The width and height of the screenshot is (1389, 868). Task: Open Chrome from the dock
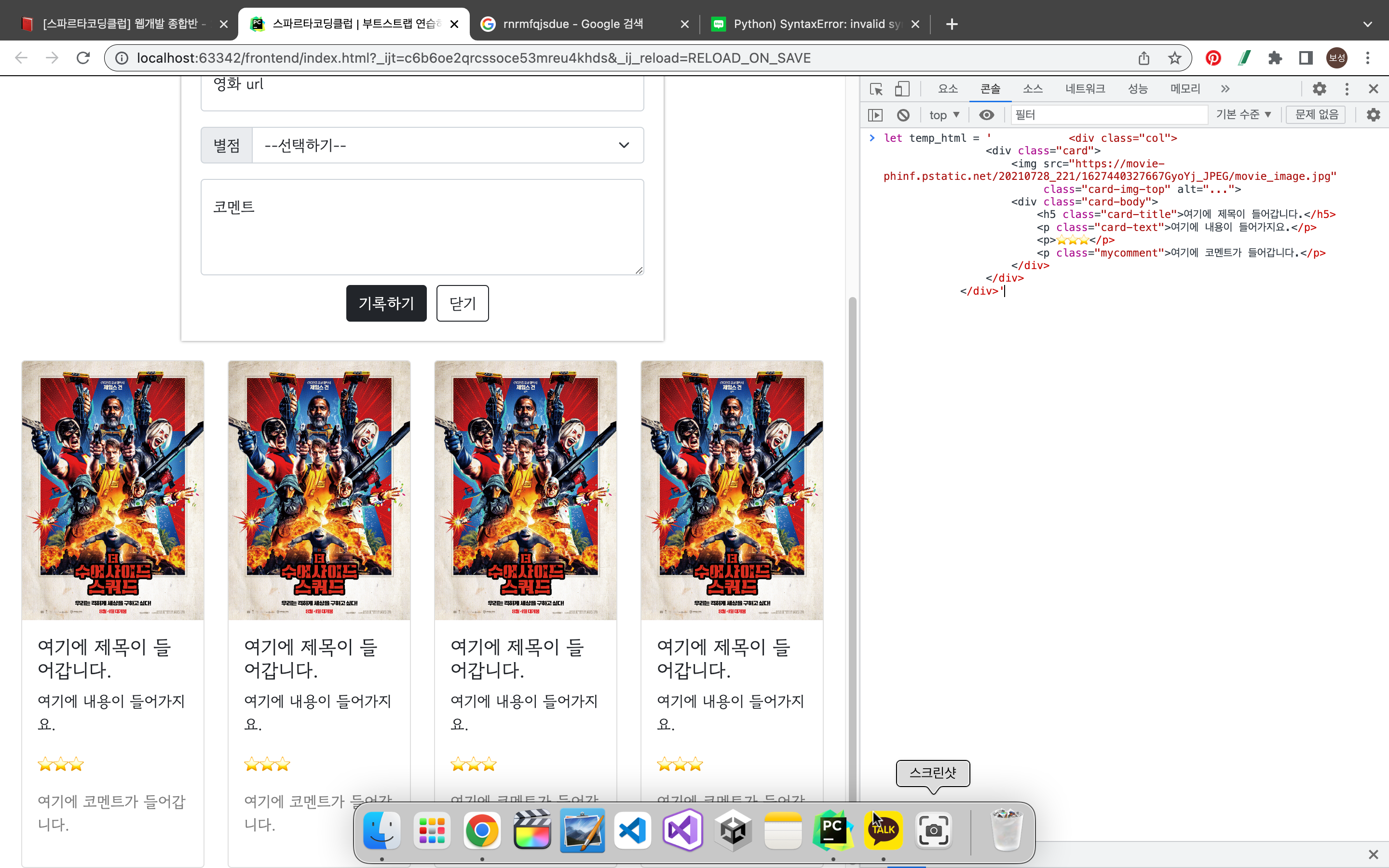point(482,830)
